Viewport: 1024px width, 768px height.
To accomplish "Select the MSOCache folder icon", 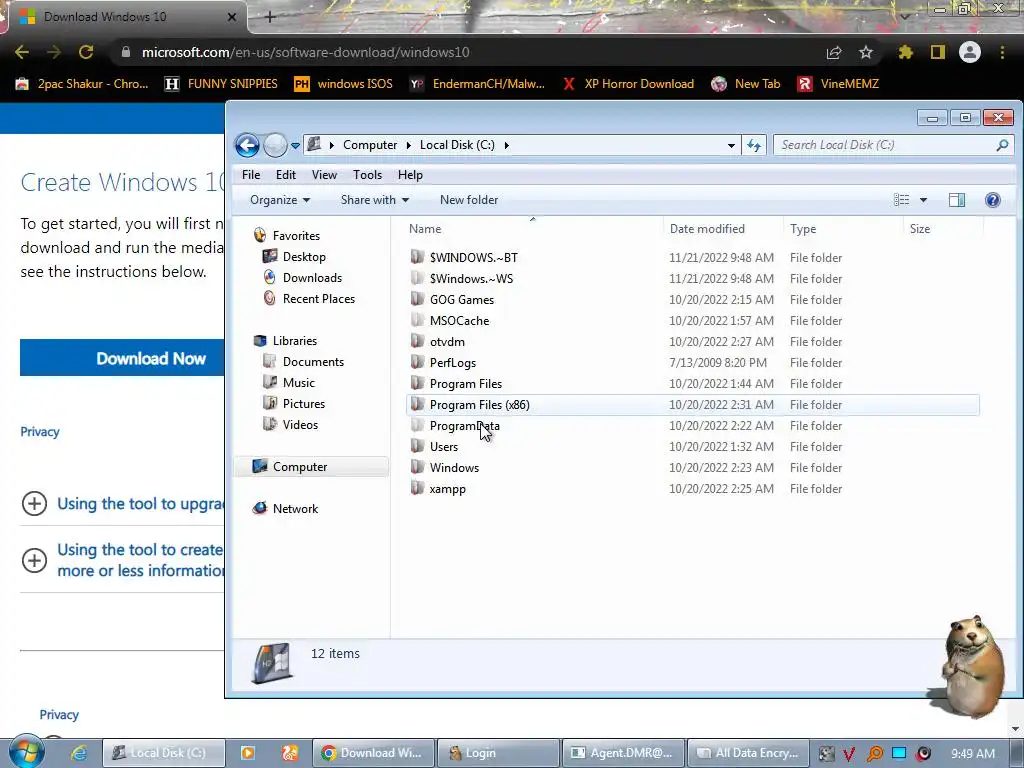I will point(417,320).
